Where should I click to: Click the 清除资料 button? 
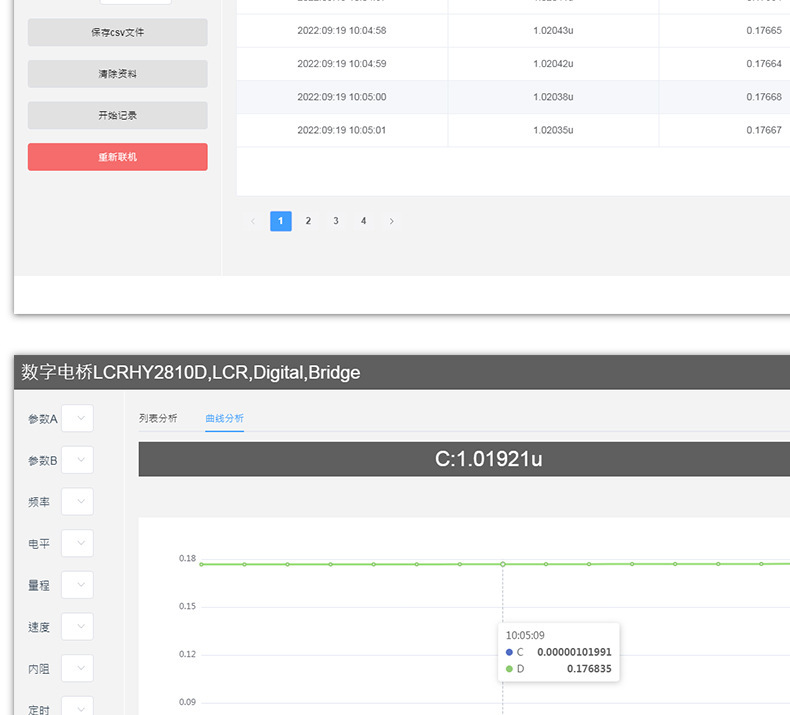tap(117, 74)
